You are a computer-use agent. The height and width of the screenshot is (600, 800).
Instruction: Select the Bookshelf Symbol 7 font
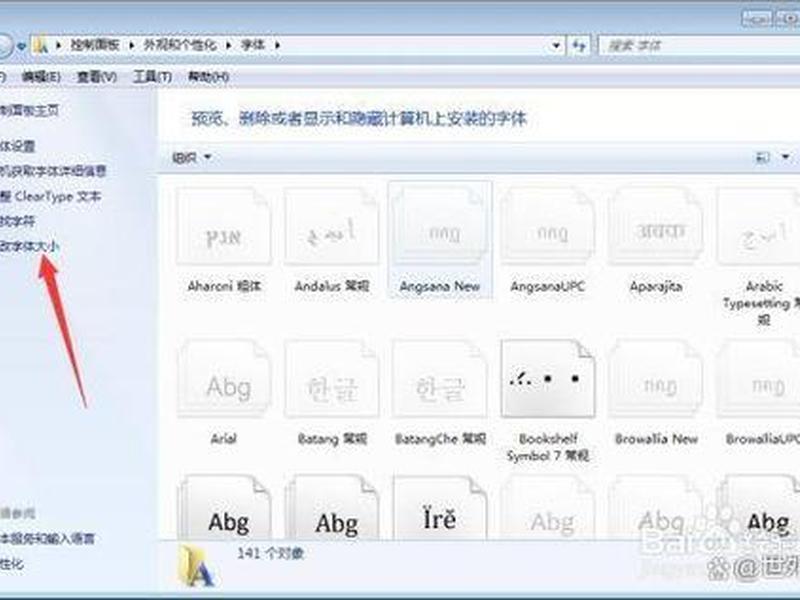548,401
